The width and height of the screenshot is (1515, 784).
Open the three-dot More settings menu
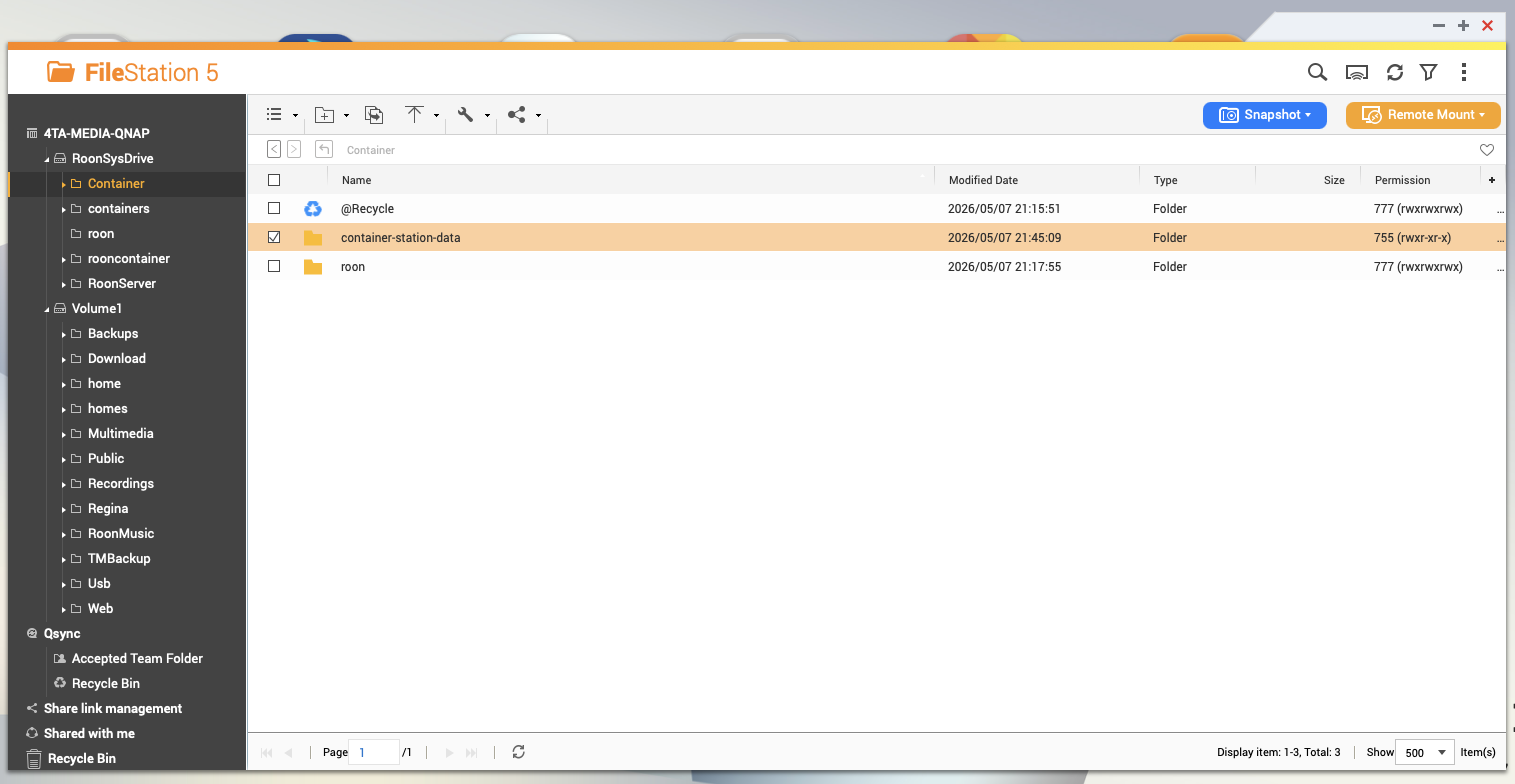click(1463, 72)
